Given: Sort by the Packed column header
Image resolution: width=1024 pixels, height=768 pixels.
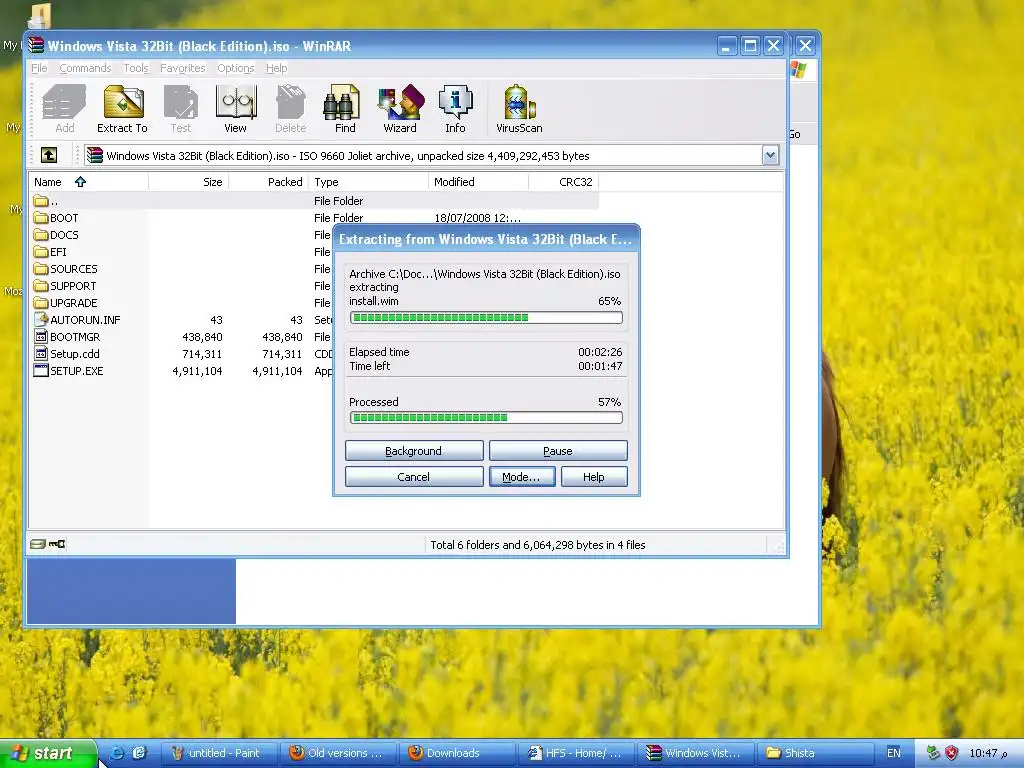Looking at the screenshot, I should (x=268, y=182).
